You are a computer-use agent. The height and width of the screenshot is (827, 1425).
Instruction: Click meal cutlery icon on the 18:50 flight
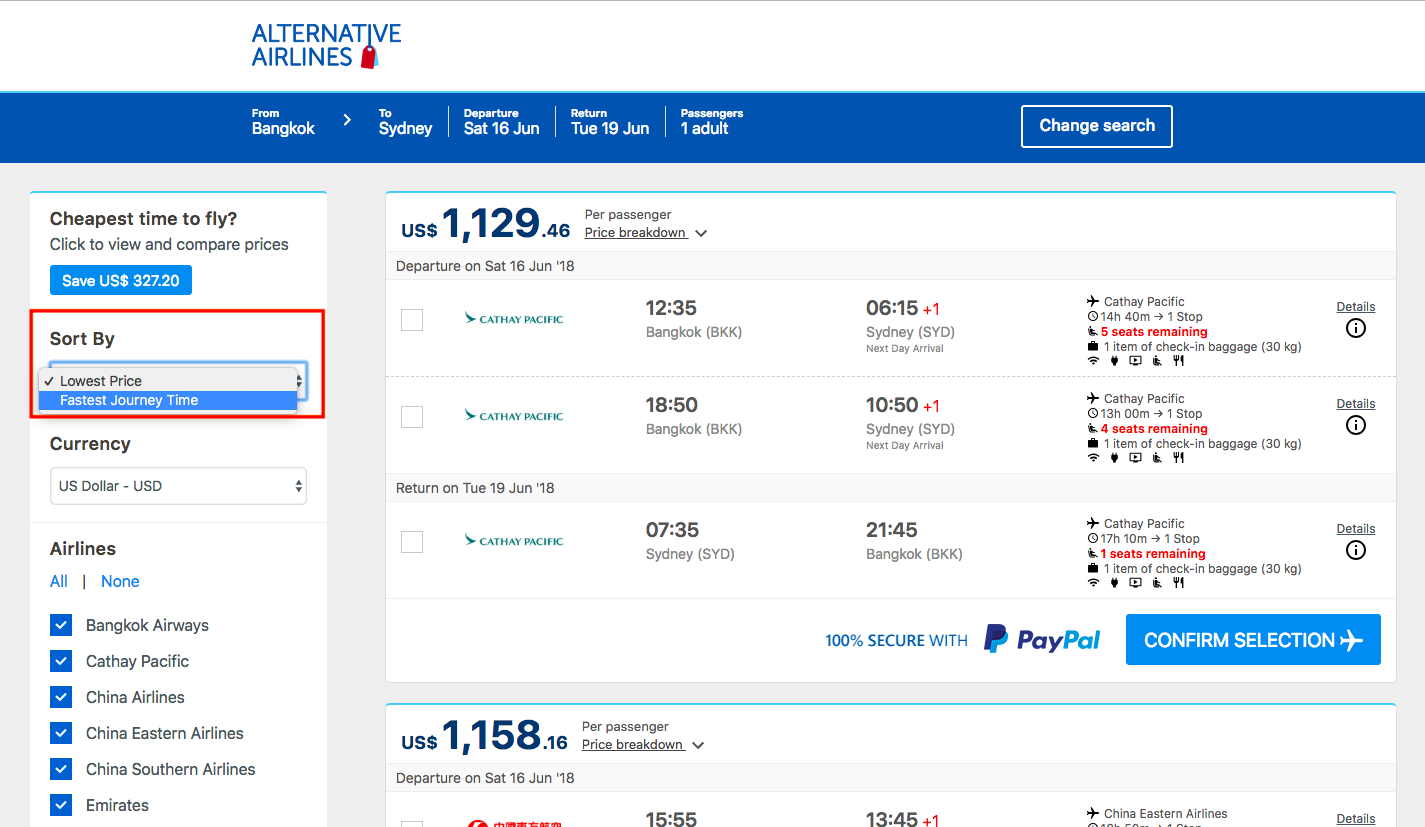(x=1179, y=458)
